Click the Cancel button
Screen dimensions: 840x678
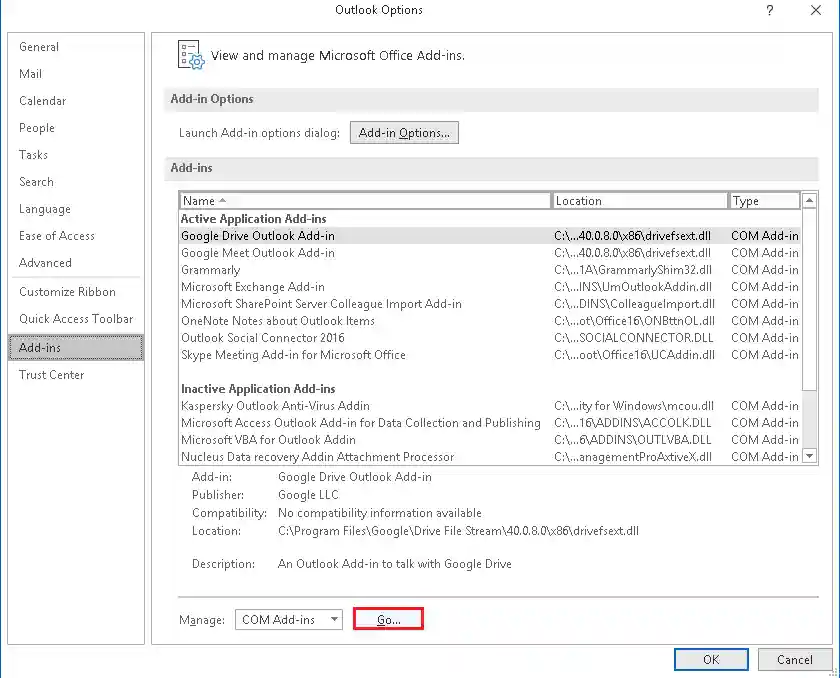pos(795,659)
